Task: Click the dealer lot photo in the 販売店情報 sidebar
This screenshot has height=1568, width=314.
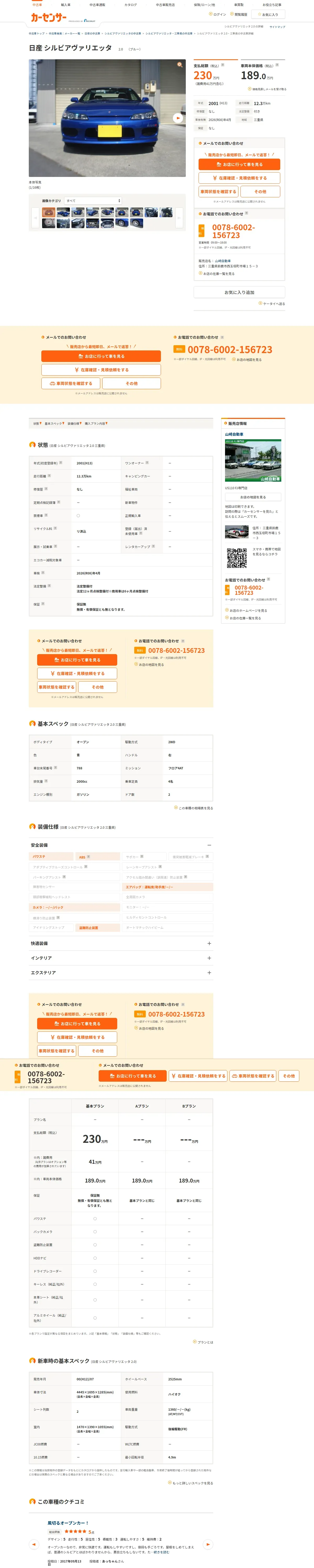Action: (x=253, y=460)
